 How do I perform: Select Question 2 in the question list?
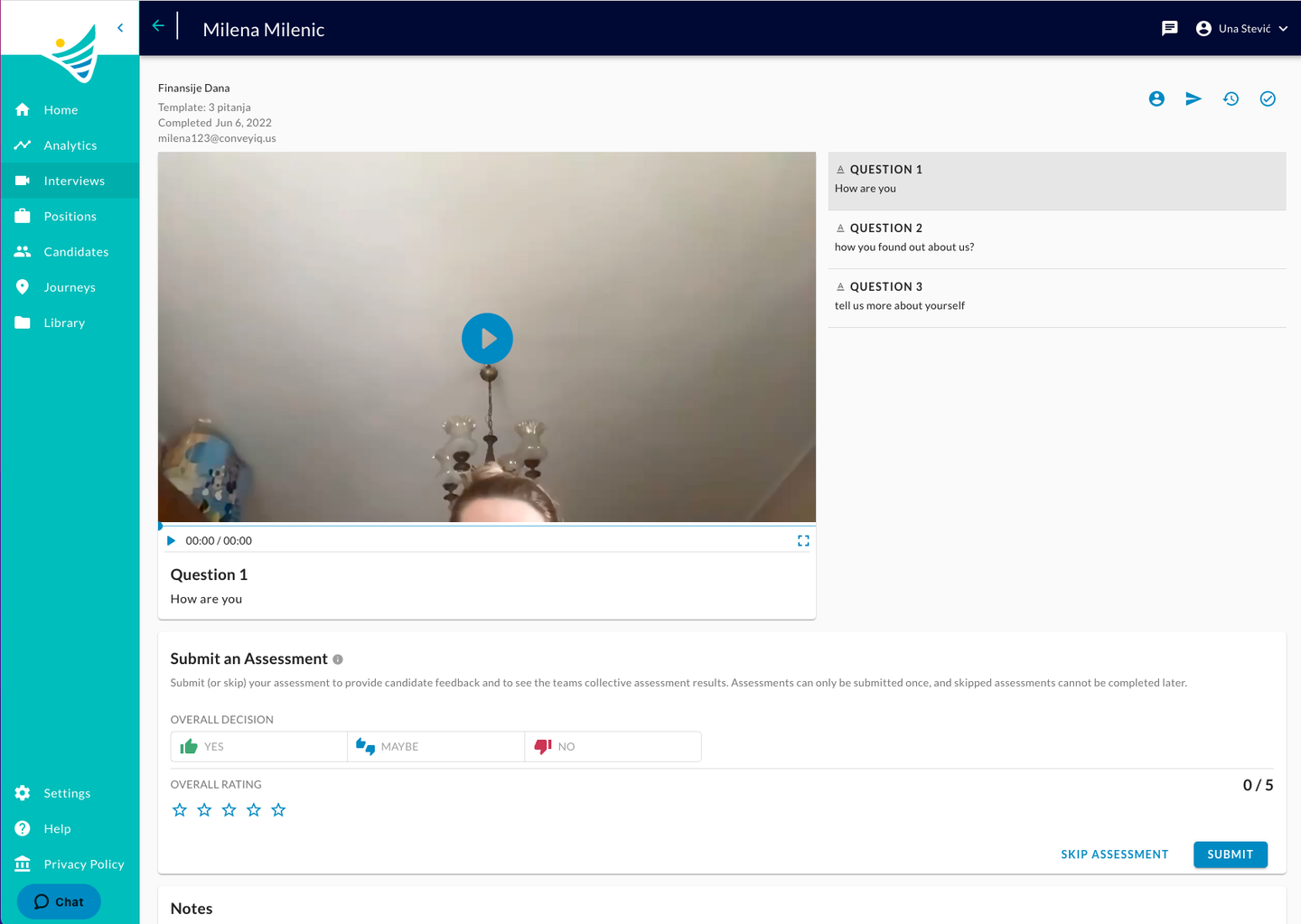(x=1057, y=239)
